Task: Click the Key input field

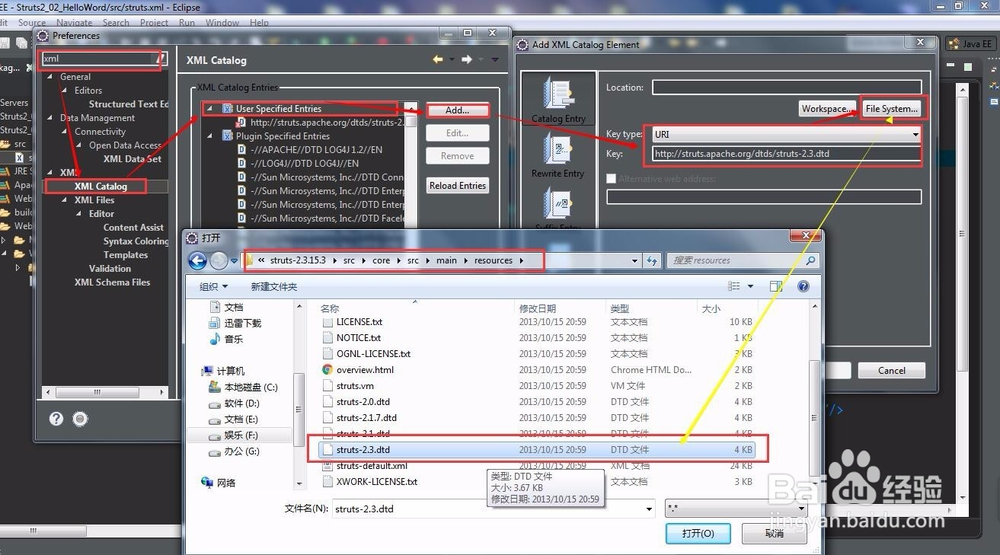Action: point(786,154)
